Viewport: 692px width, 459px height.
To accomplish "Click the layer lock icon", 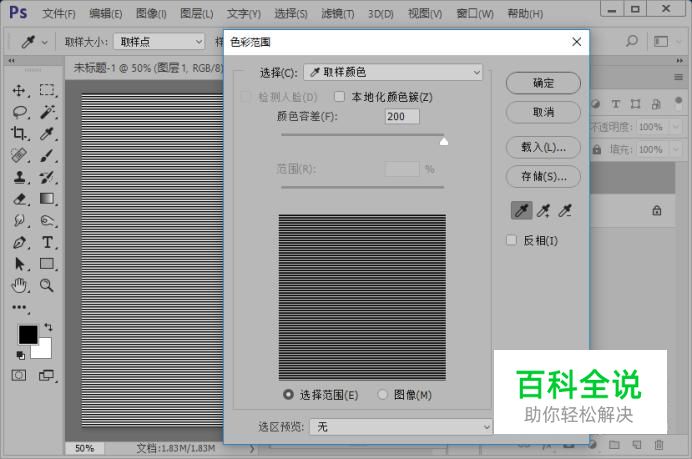I will [657, 211].
